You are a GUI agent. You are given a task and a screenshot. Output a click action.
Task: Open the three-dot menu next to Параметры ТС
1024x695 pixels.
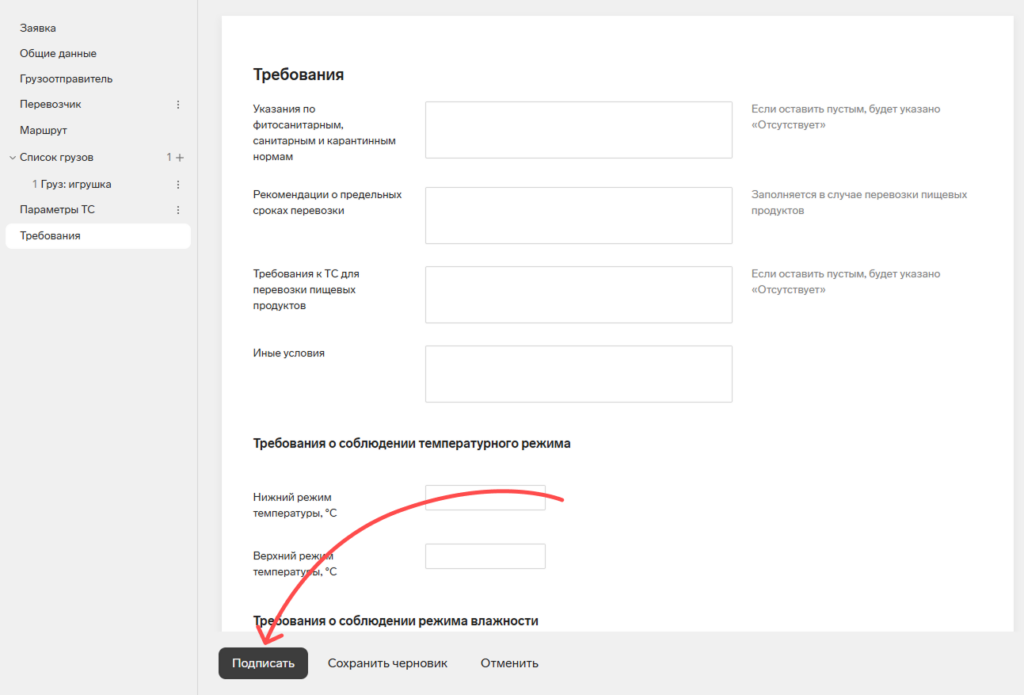(178, 210)
